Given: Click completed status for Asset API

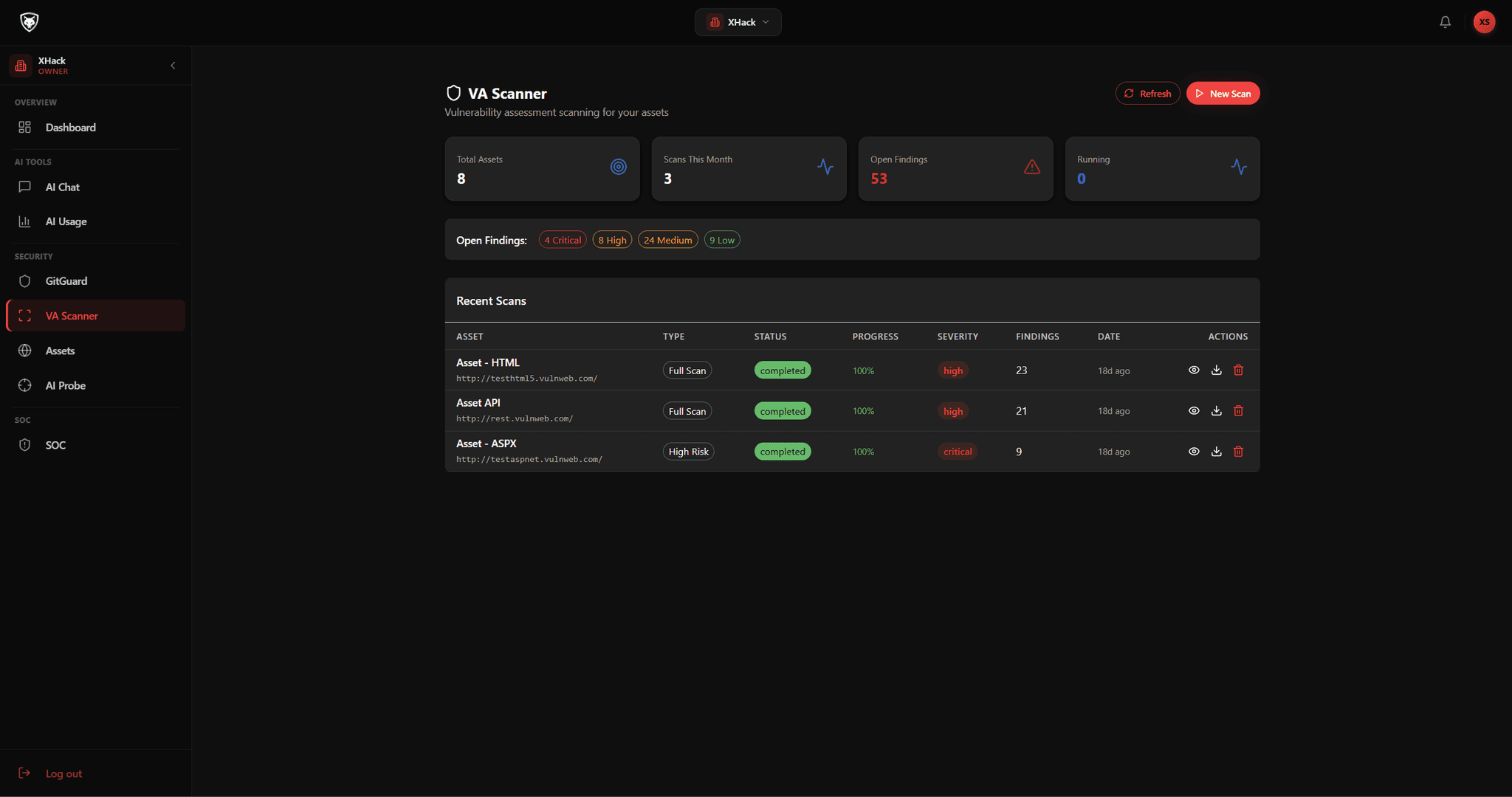Looking at the screenshot, I should click(x=783, y=411).
